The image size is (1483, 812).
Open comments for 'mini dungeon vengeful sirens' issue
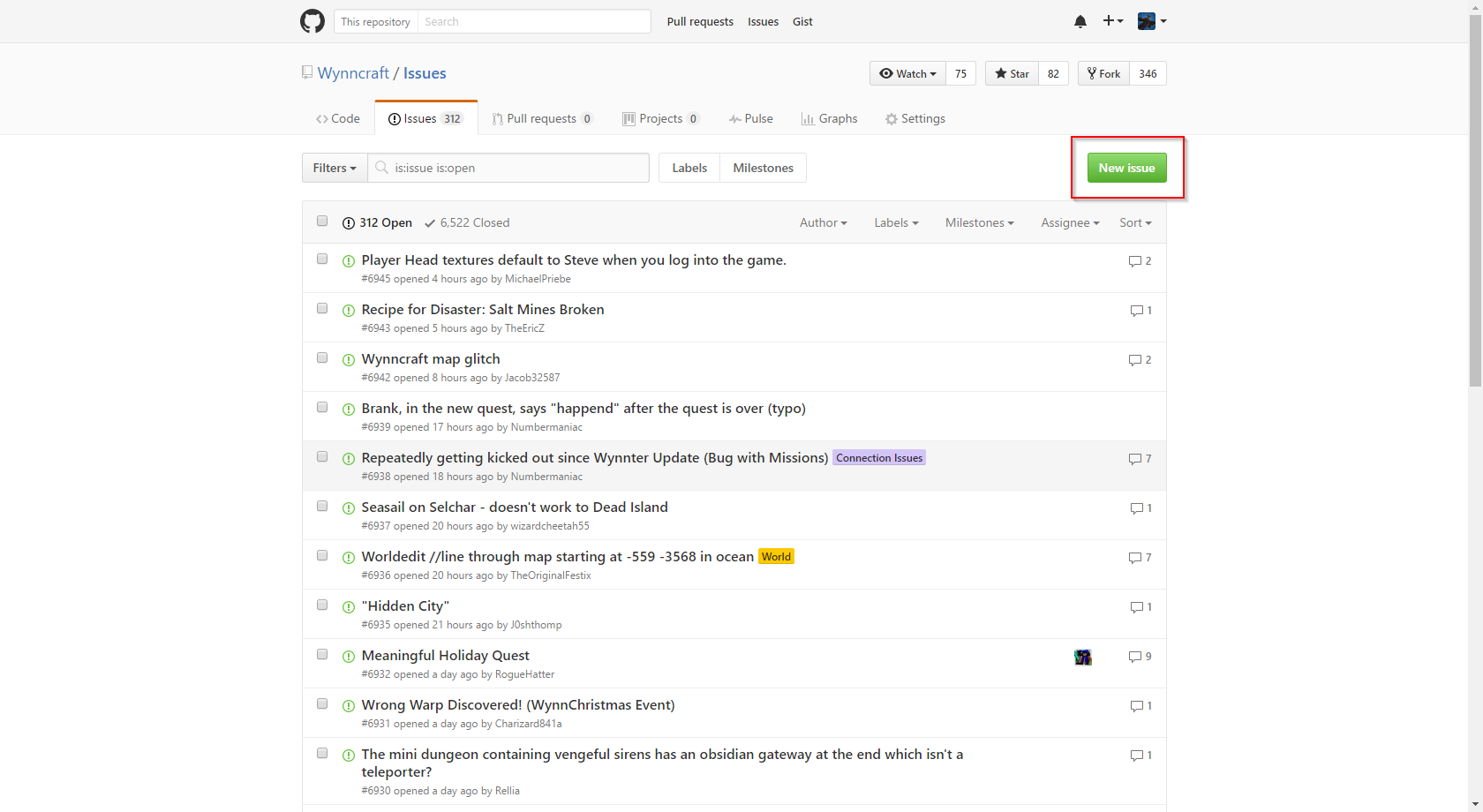[x=1140, y=756]
